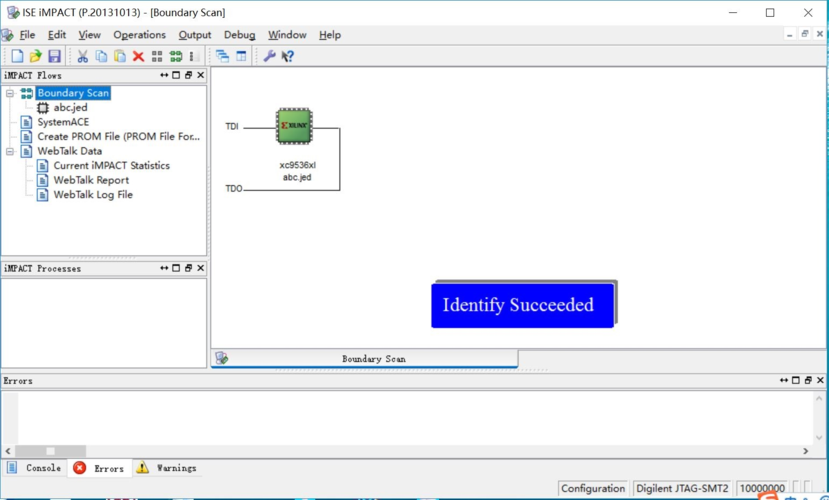Switch to the Warnings tab
This screenshot has width=829, height=500.
[x=167, y=468]
